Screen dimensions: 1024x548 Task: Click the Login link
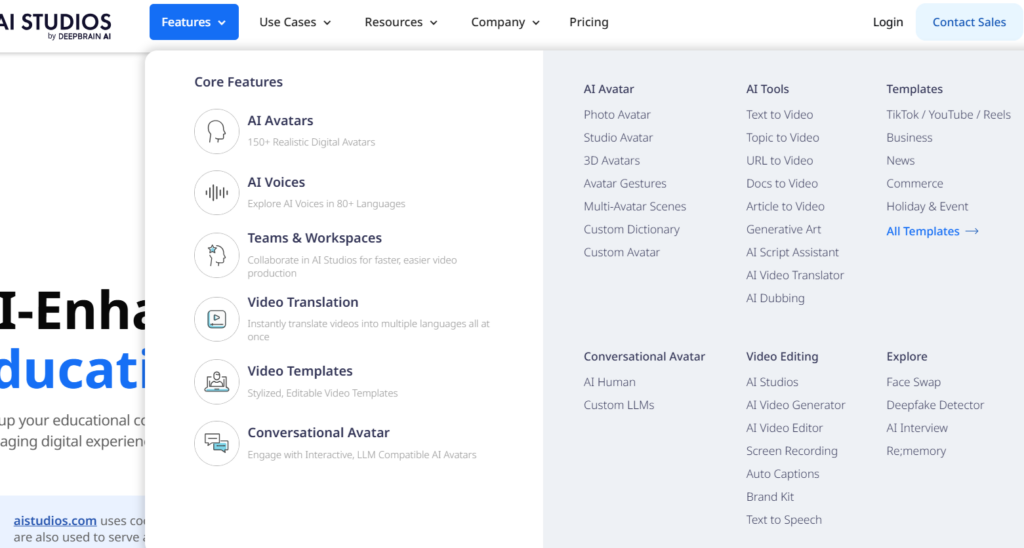tap(888, 22)
